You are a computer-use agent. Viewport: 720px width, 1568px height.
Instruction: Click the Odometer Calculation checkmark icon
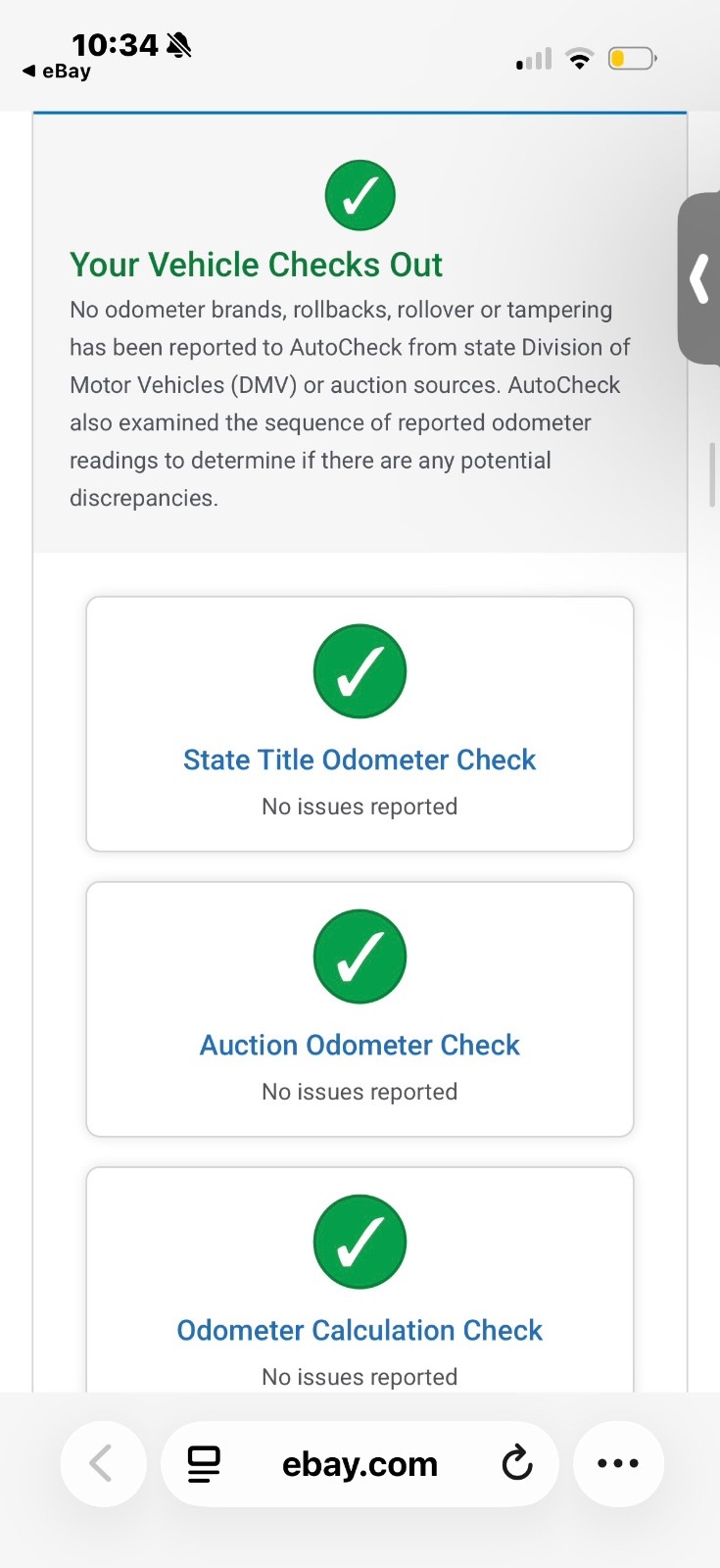360,1242
